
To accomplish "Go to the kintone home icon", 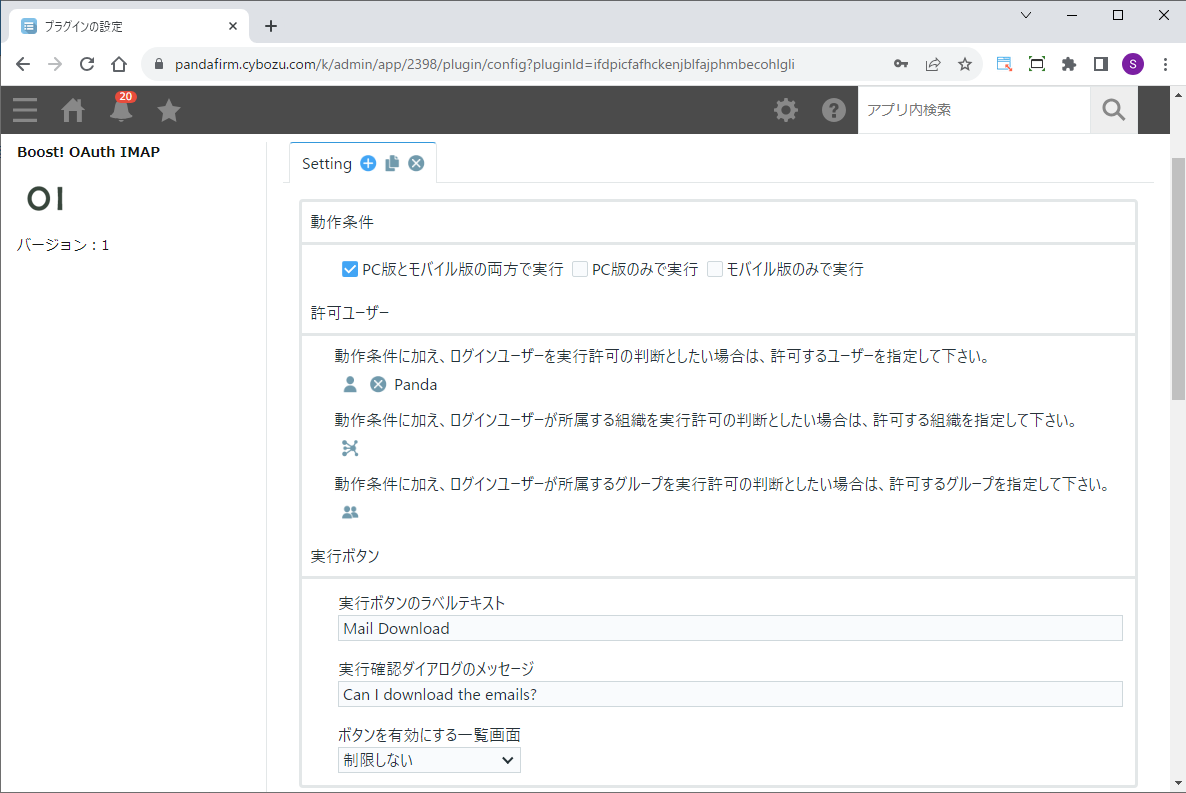I will tap(73, 110).
